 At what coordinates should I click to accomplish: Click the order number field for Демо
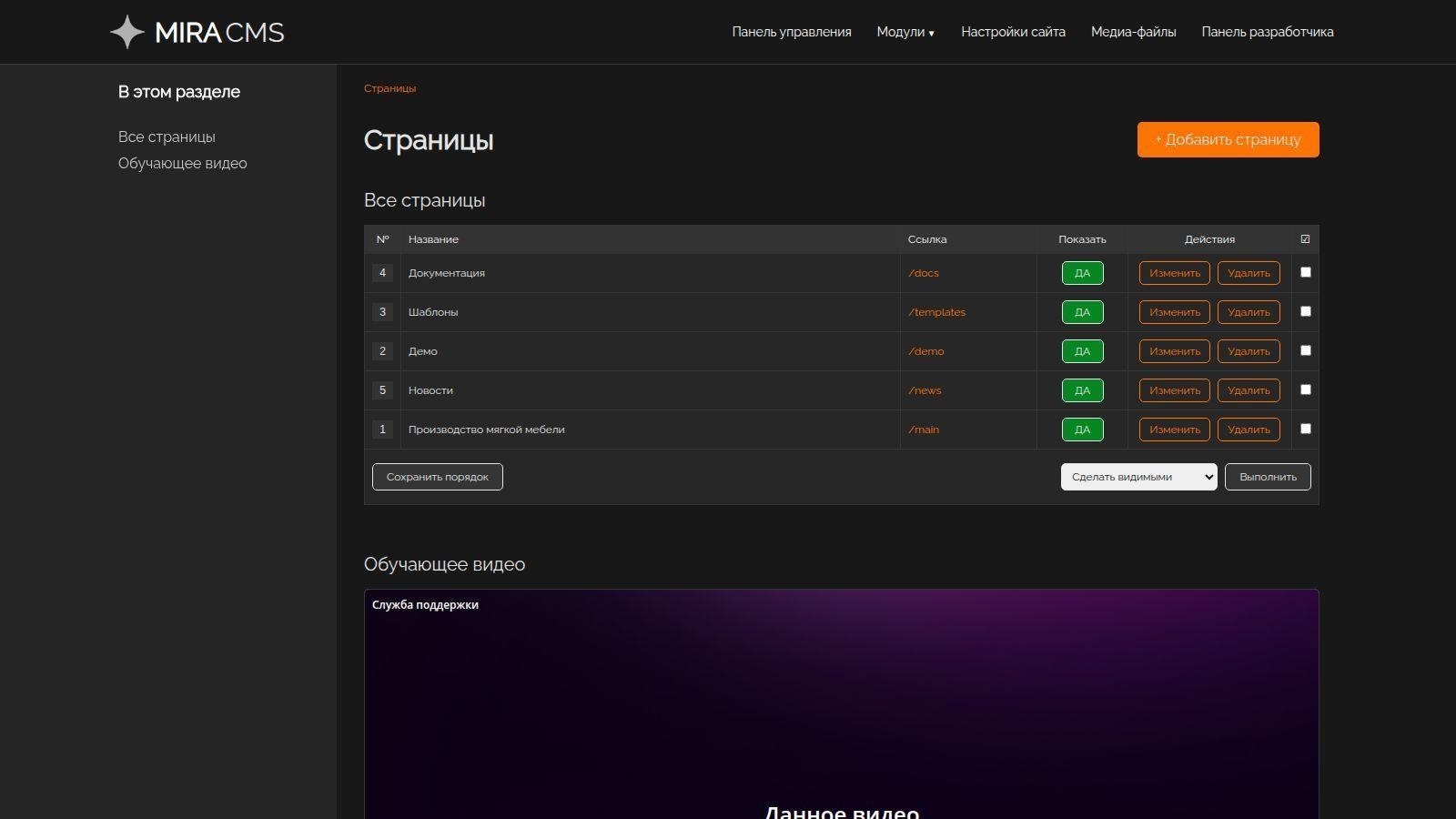pyautogui.click(x=382, y=351)
